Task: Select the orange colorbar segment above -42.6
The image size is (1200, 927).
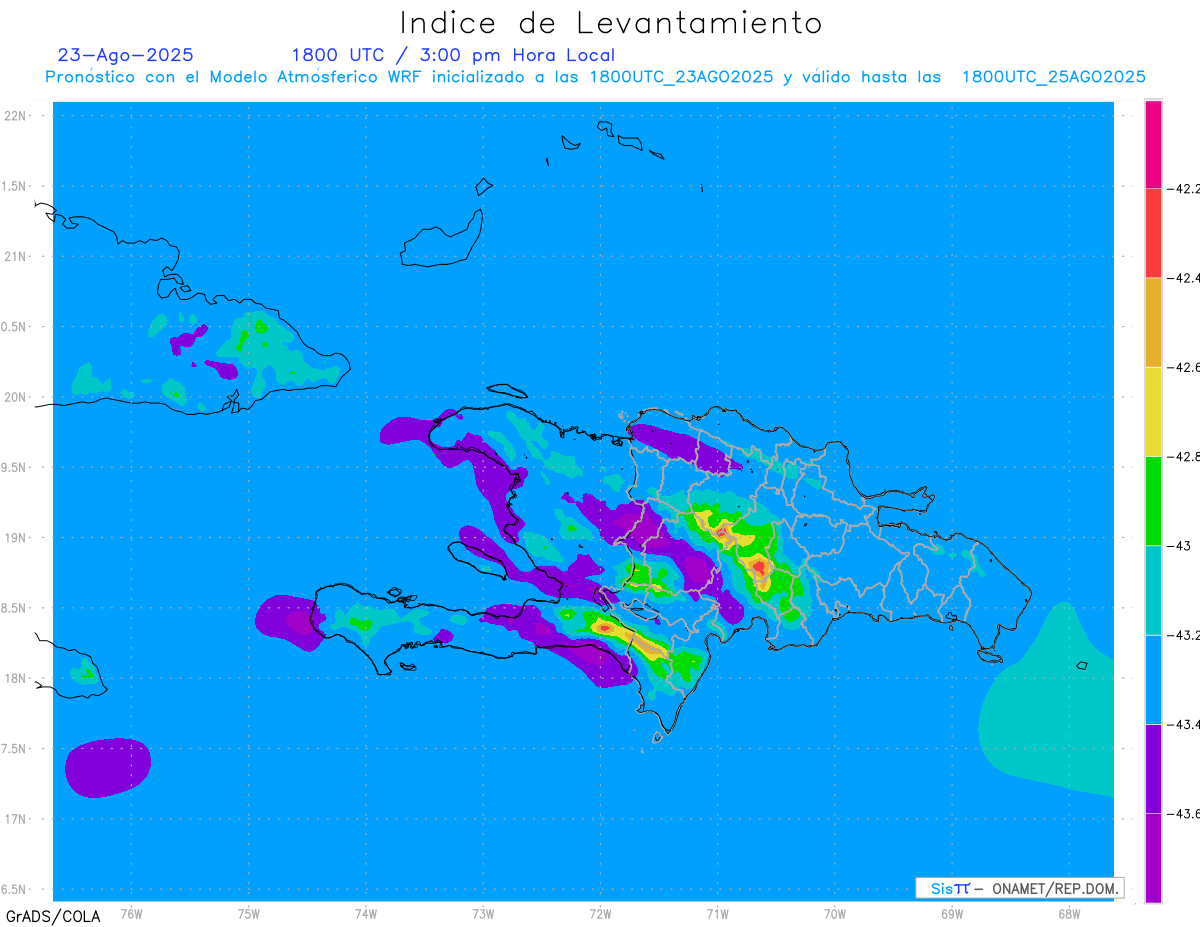Action: (x=1153, y=322)
